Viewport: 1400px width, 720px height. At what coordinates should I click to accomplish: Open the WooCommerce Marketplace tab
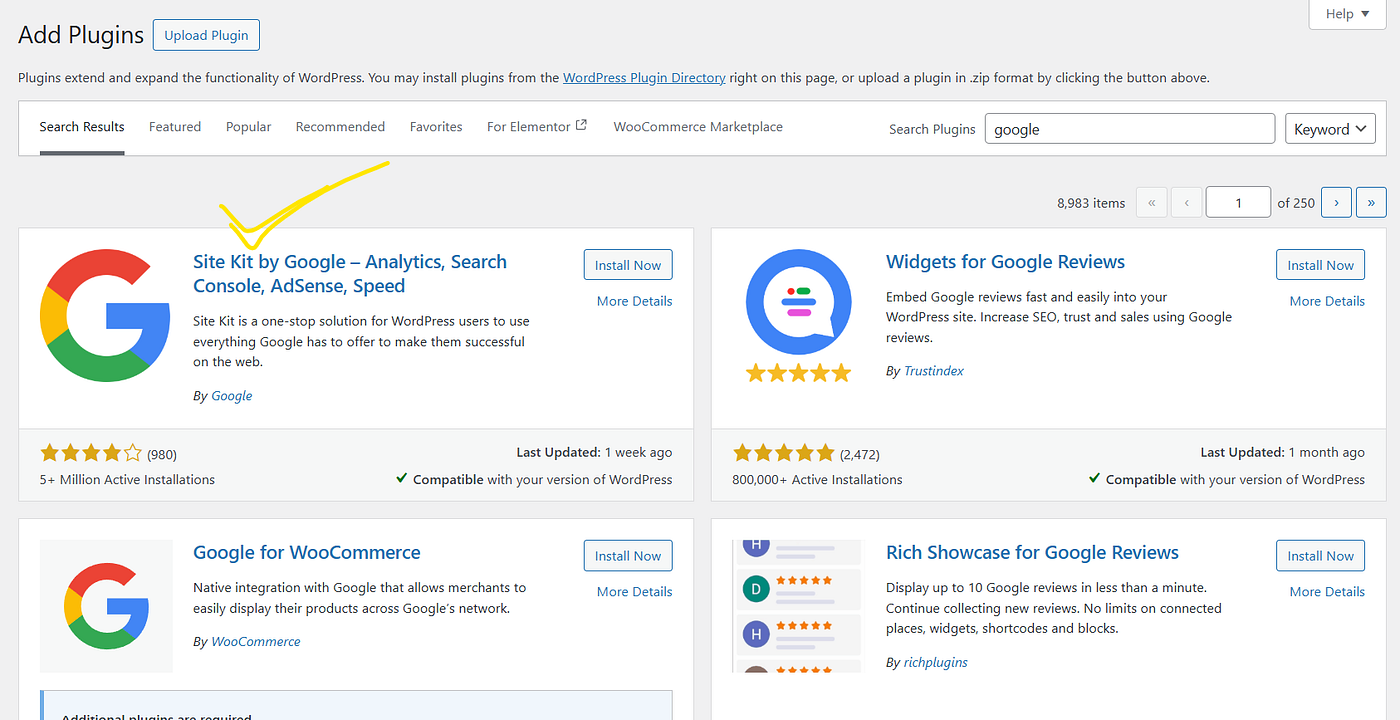[x=698, y=127]
